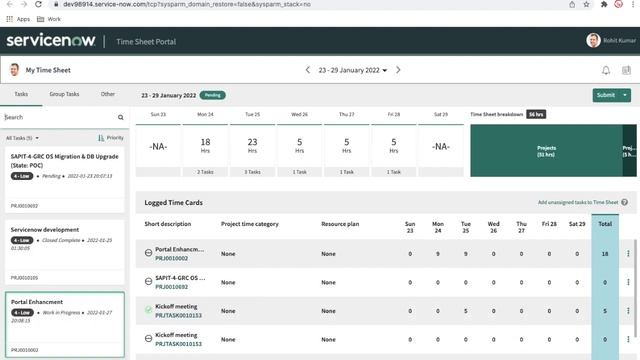Open first PRJTASK0010153 task link
640x360 pixels.
coord(178,316)
